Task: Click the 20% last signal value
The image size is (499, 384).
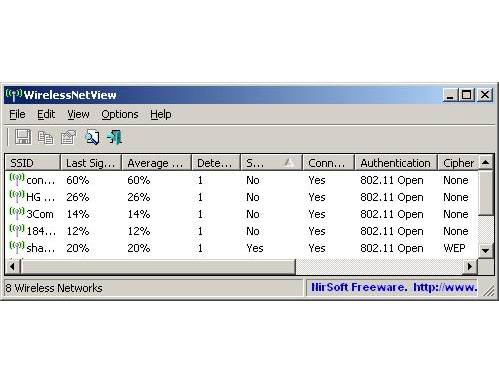Action: (78, 248)
